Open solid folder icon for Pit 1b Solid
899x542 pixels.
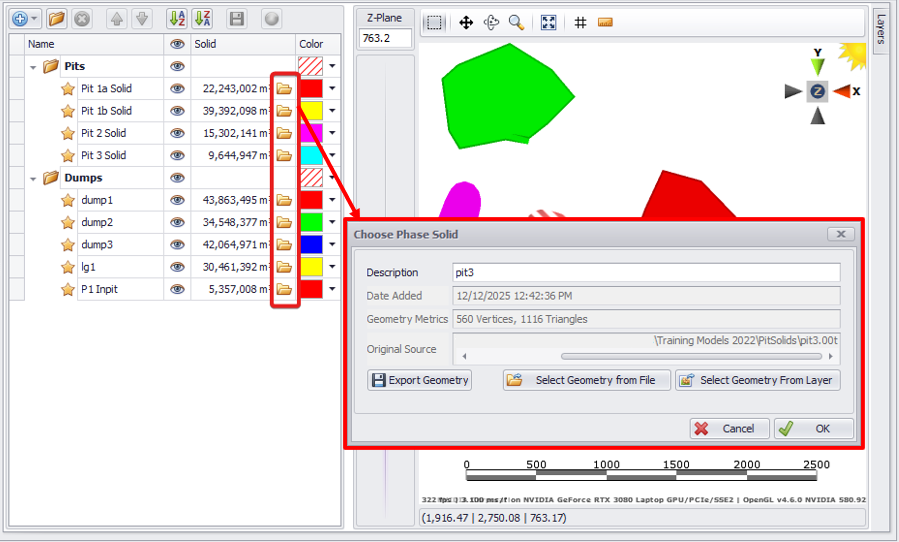(284, 111)
